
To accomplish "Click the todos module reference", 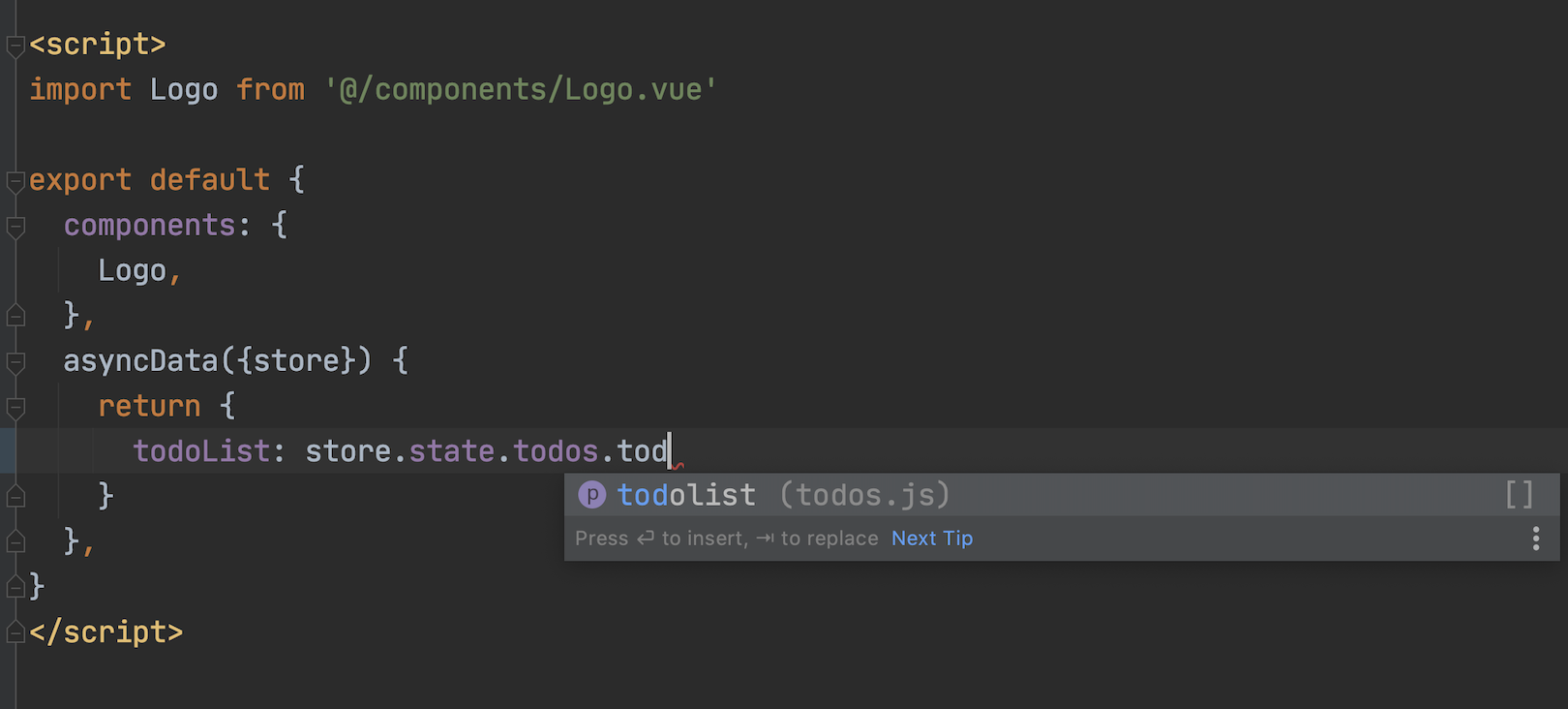I will [556, 451].
